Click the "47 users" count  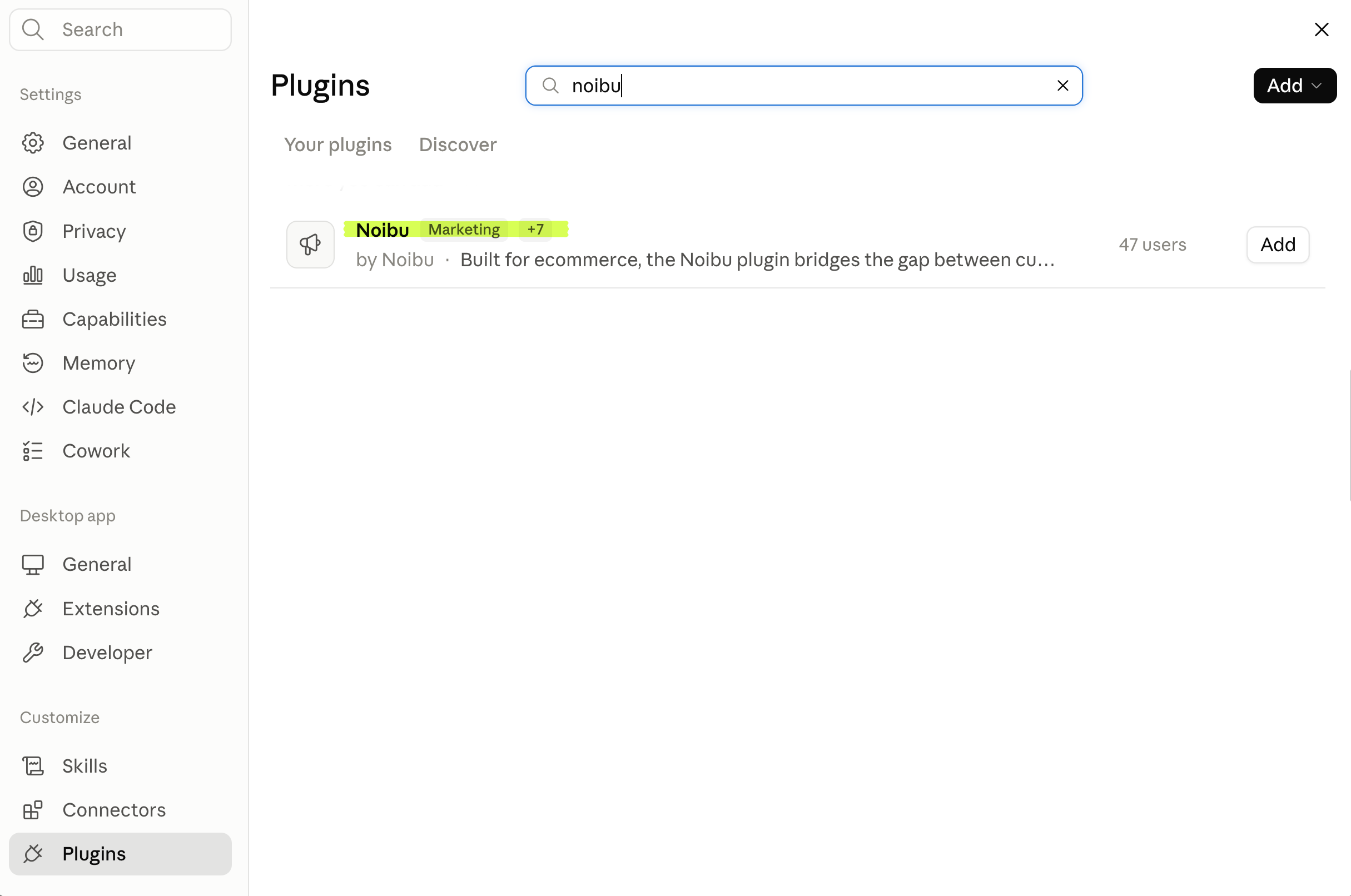pyautogui.click(x=1152, y=245)
